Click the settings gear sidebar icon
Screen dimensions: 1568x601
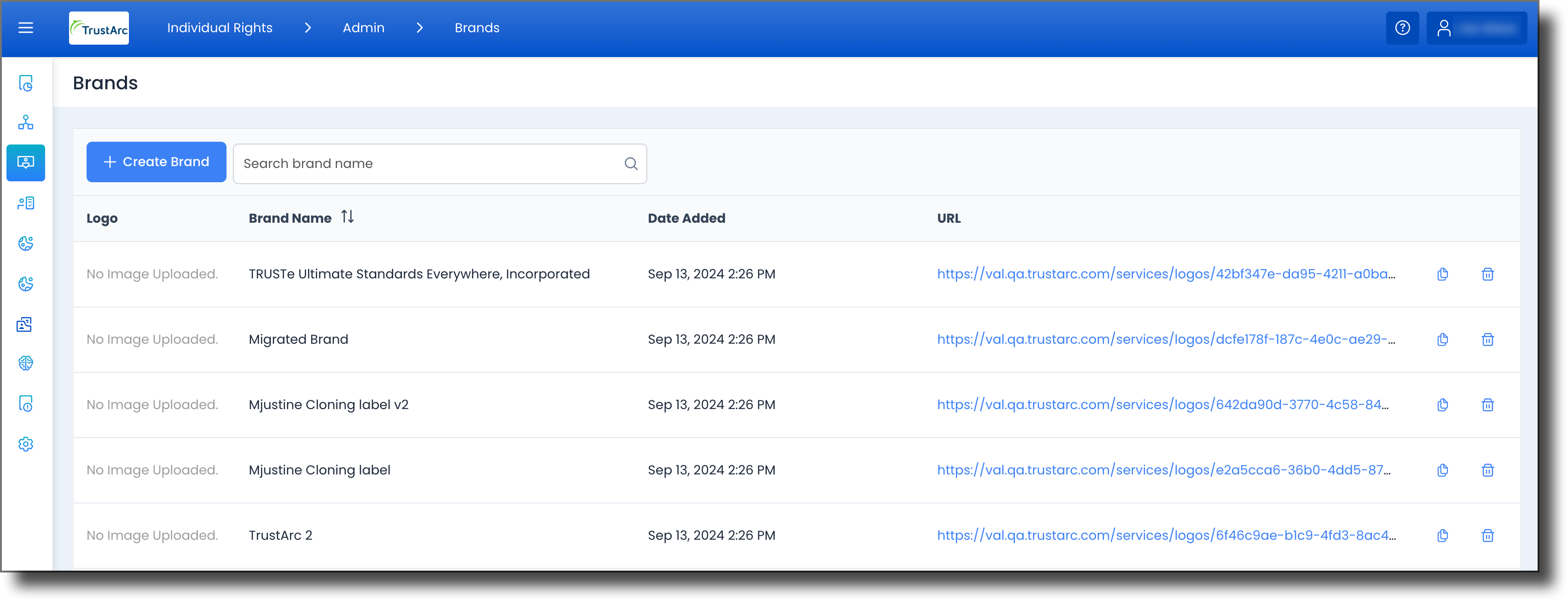pos(26,444)
